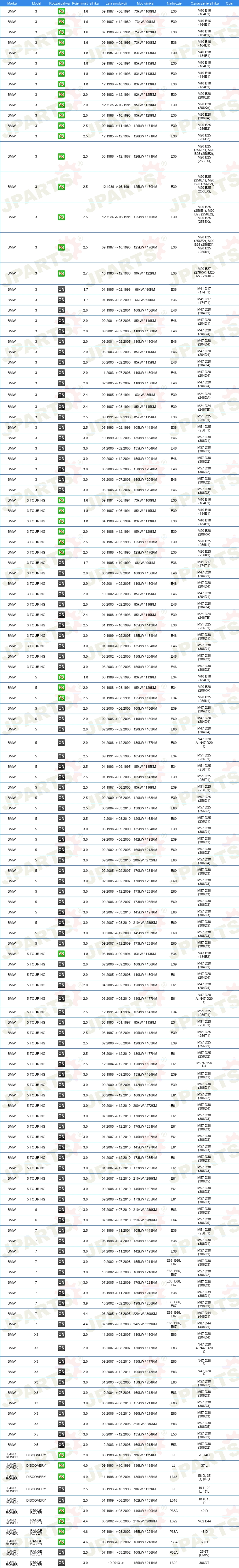Click the diesel icon for BMW 7 242kW/329KM
Image resolution: width=239 pixels, height=1568 pixels.
[x=61, y=1324]
